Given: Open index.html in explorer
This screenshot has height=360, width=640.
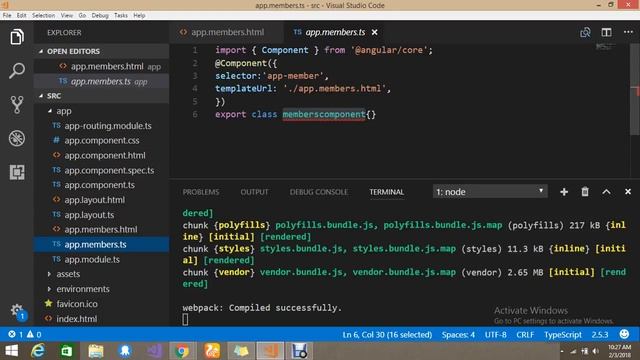Looking at the screenshot, I should click(101, 319).
